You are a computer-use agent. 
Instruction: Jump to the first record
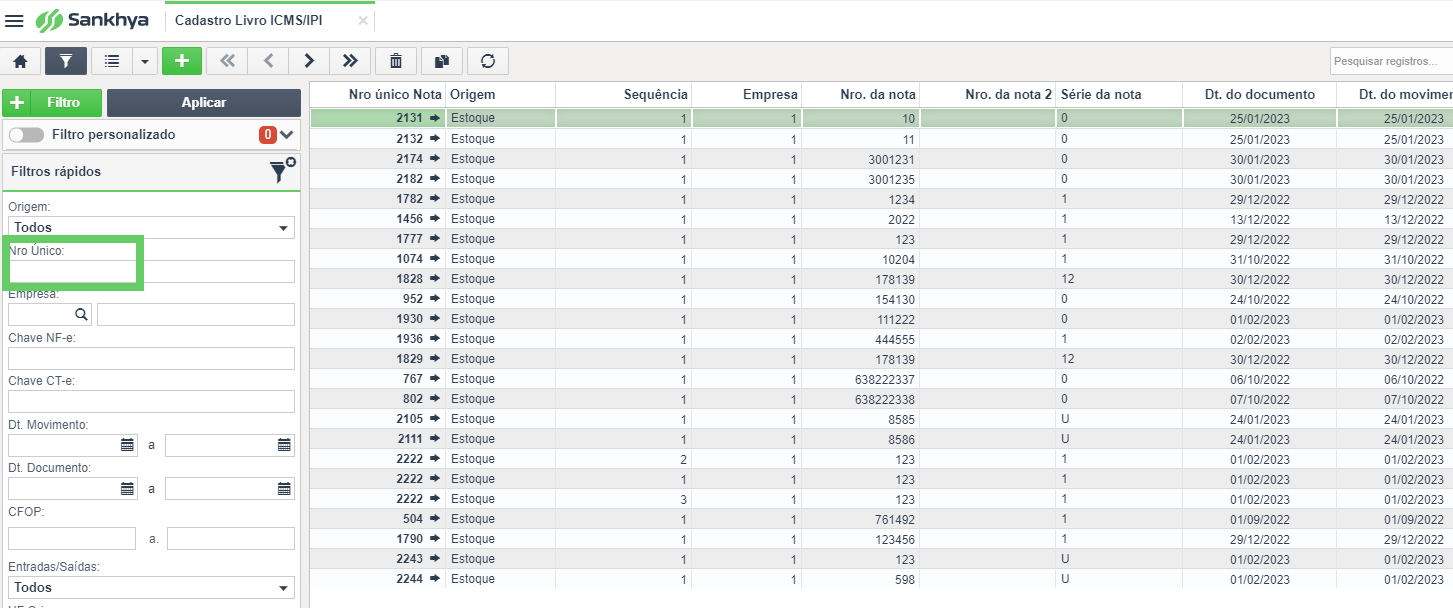227,61
